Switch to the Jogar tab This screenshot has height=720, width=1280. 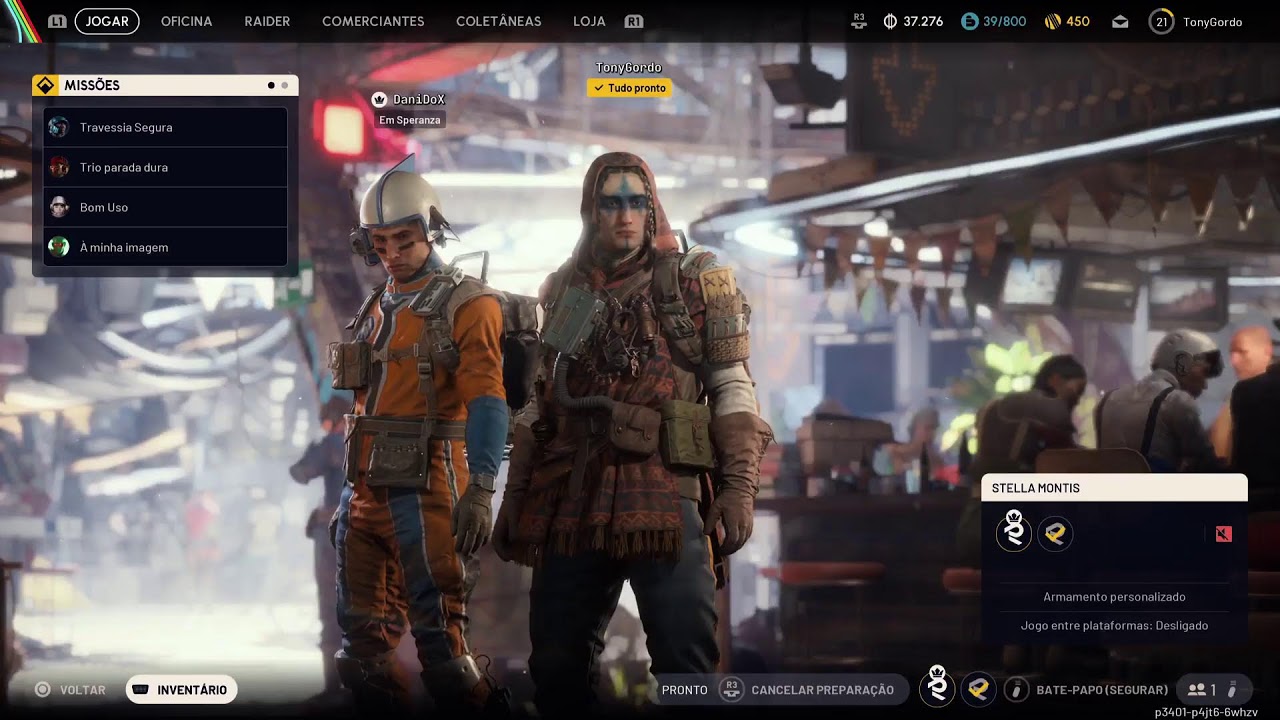point(107,21)
